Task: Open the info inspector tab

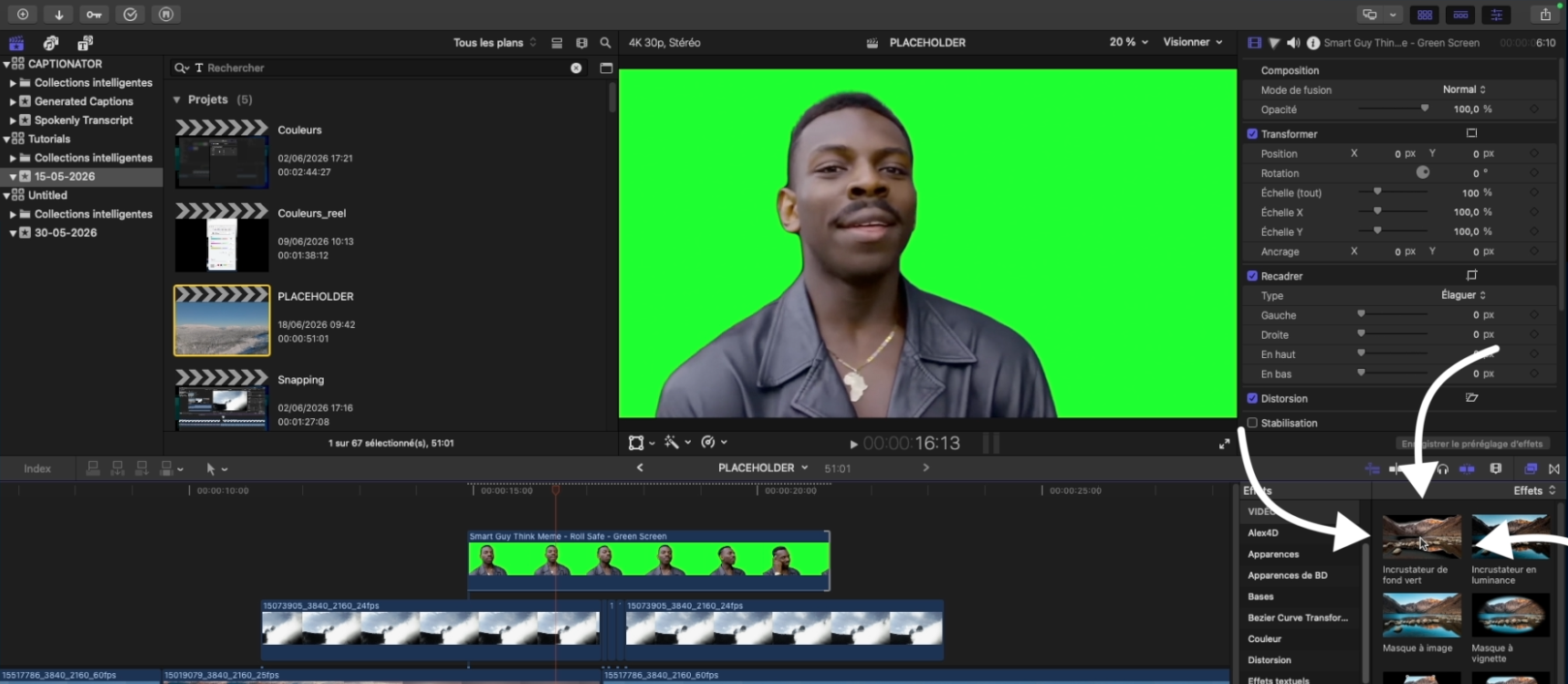Action: click(1313, 43)
